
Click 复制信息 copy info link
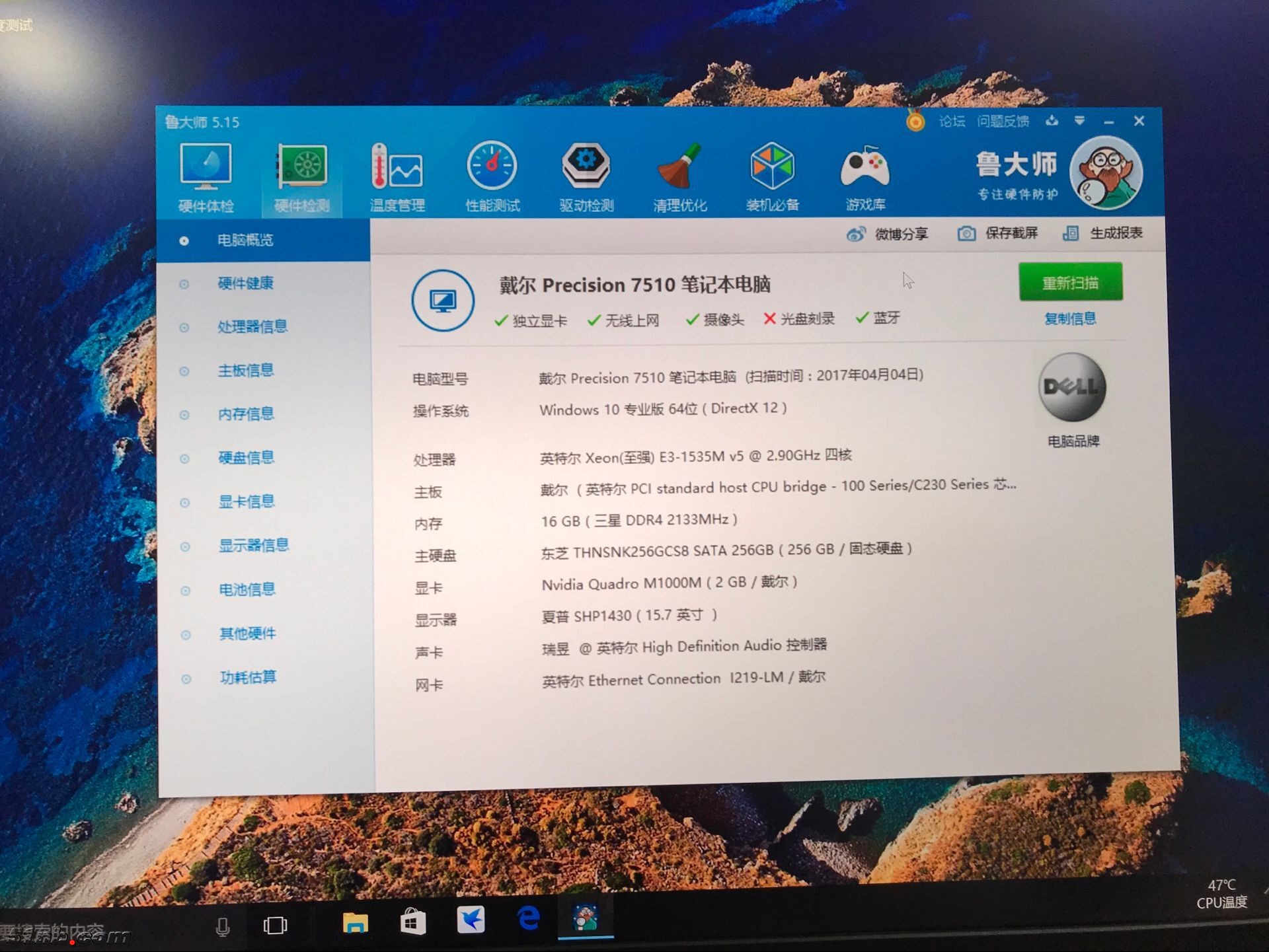[x=1070, y=319]
